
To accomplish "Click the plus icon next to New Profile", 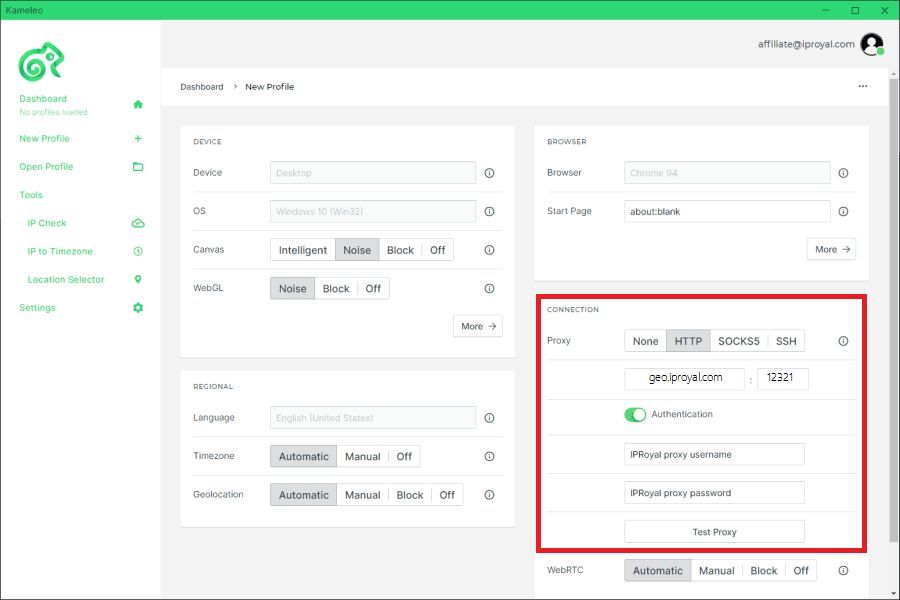I will click(x=138, y=138).
